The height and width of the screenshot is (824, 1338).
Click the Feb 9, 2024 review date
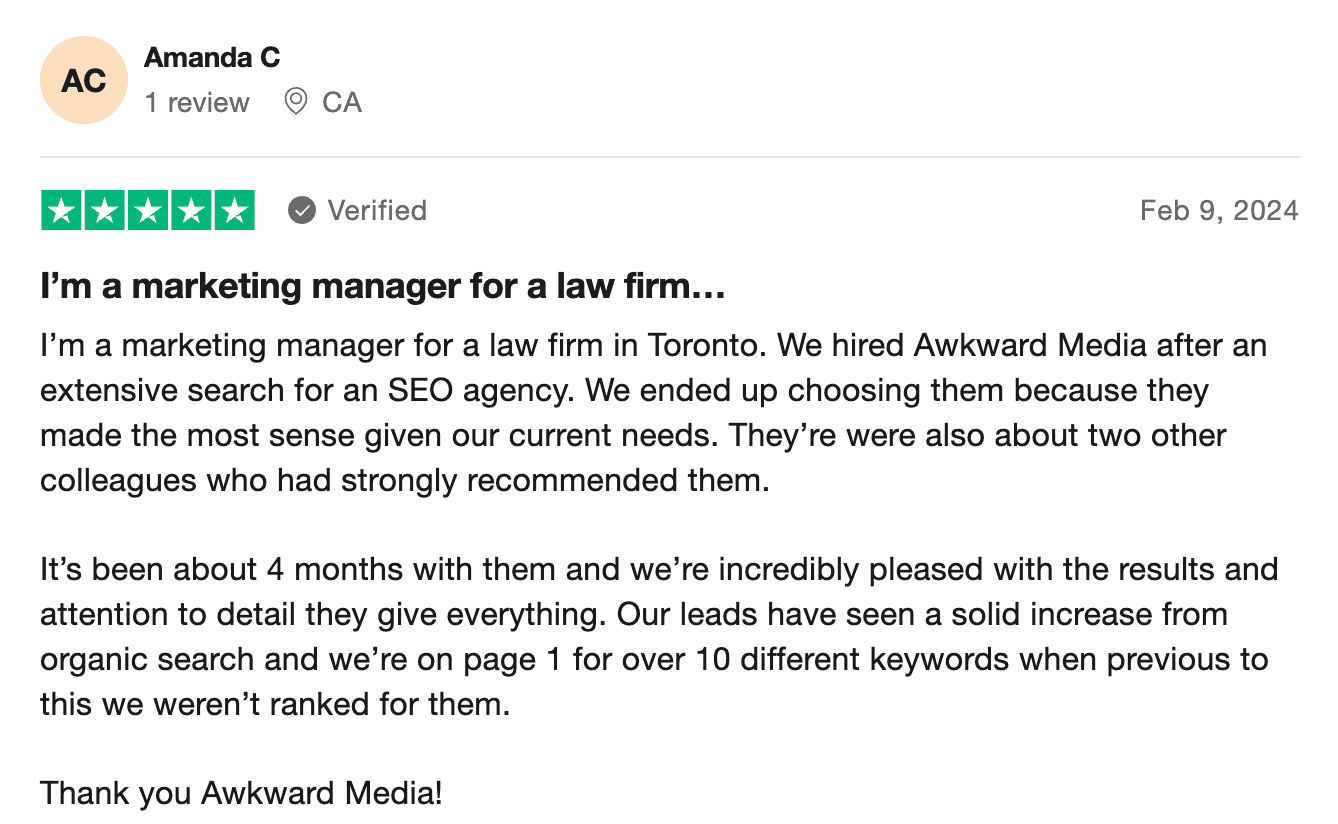click(x=1219, y=210)
